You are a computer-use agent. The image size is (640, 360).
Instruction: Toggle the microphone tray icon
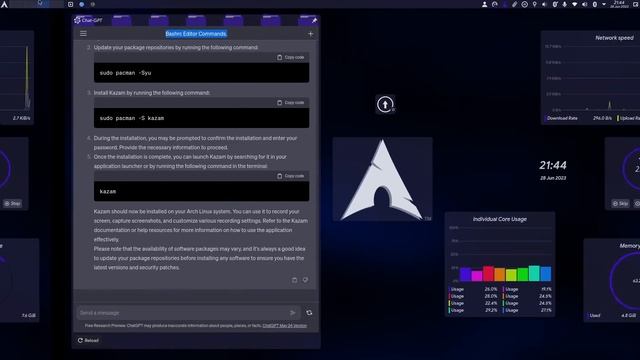tap(564, 4)
